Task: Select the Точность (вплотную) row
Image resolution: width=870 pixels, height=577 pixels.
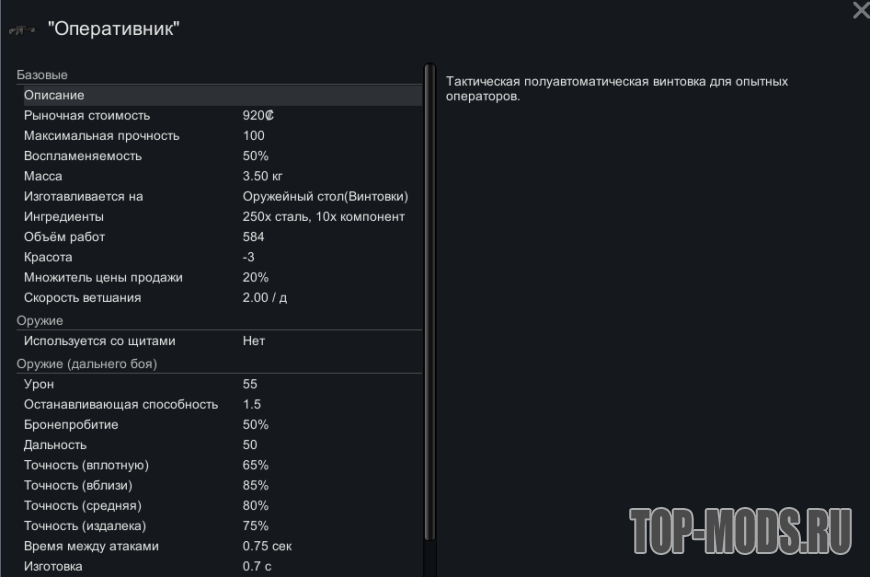Action: 222,465
